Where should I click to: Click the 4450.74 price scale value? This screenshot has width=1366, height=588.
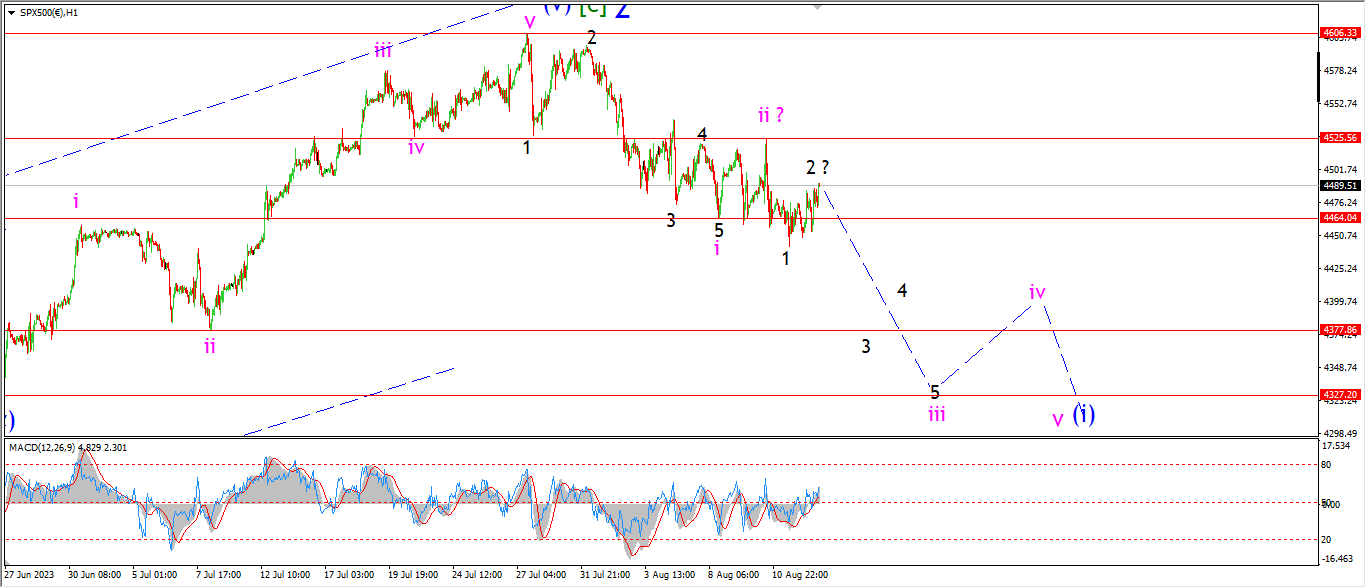point(1341,235)
